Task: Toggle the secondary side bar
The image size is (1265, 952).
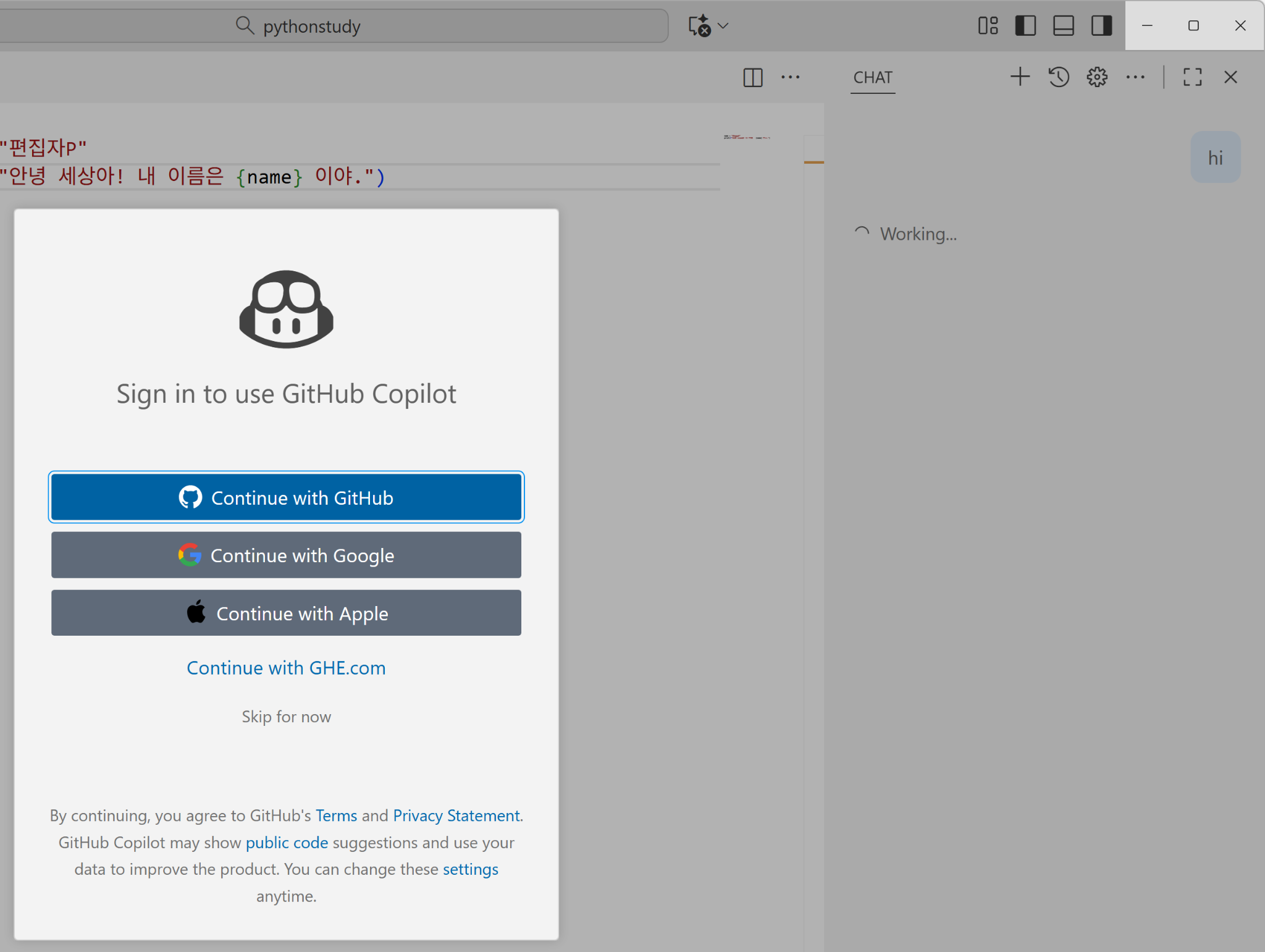Action: pyautogui.click(x=1101, y=26)
